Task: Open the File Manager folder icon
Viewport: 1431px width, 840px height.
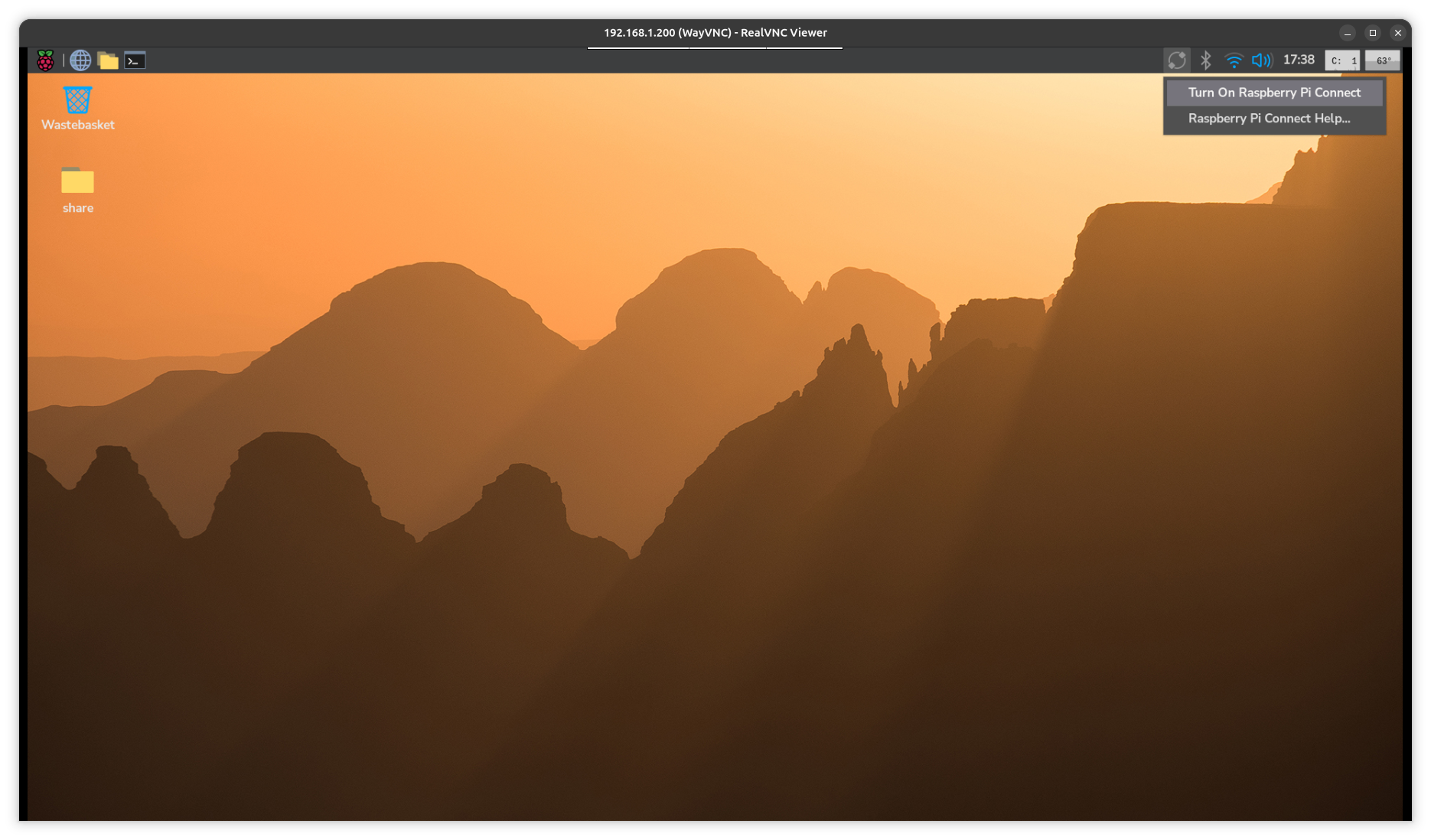Action: click(x=108, y=60)
